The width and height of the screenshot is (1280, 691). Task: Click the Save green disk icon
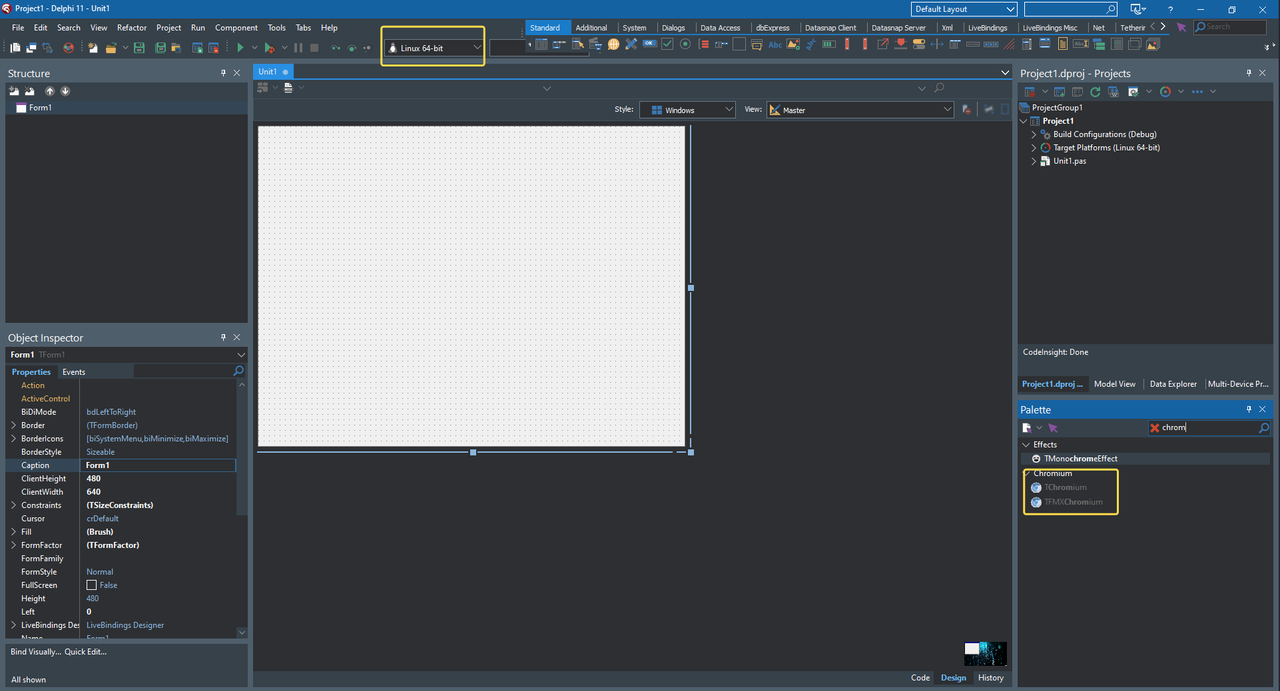(x=139, y=47)
